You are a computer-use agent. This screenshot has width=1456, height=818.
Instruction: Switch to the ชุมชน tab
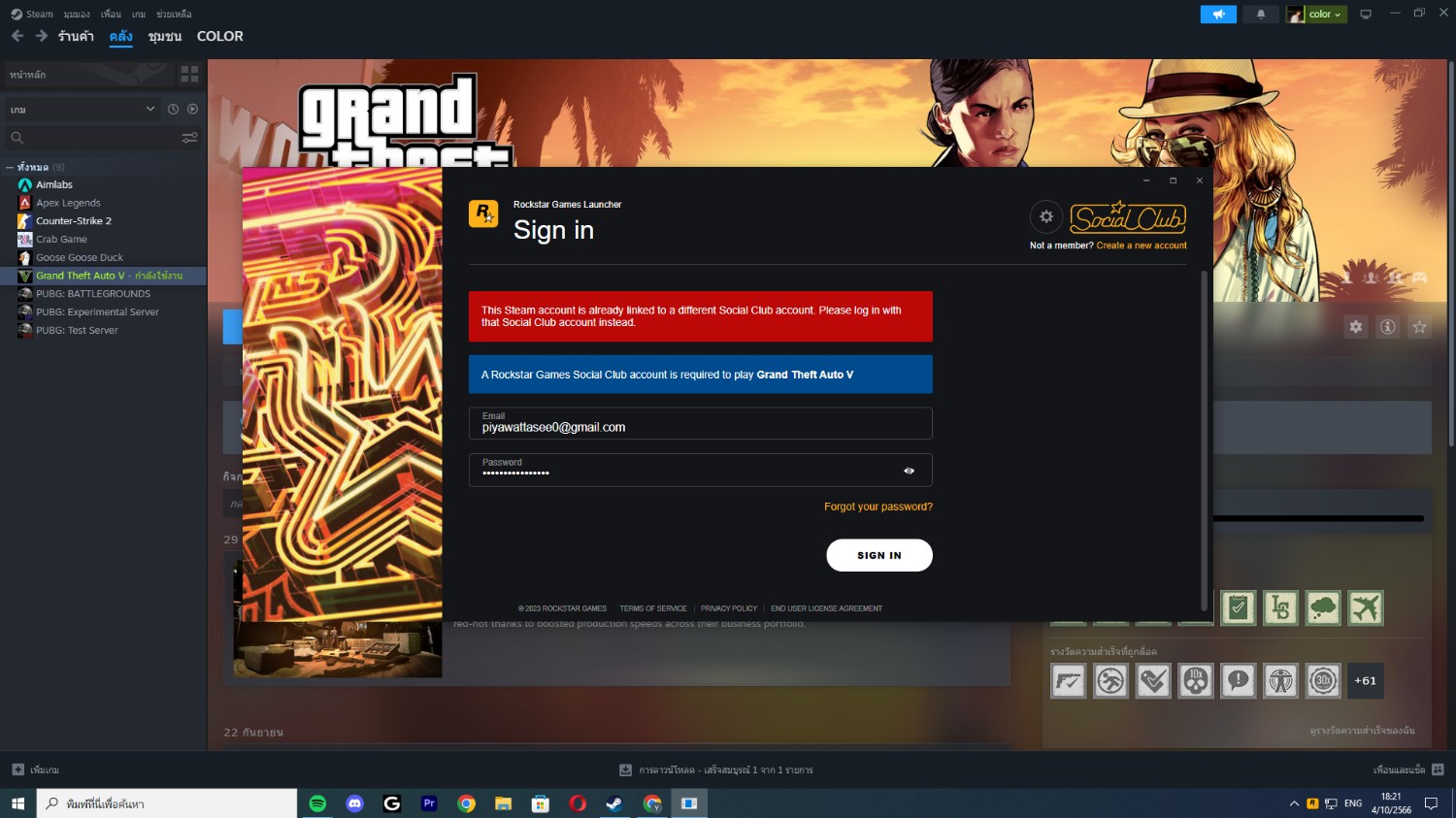point(165,36)
